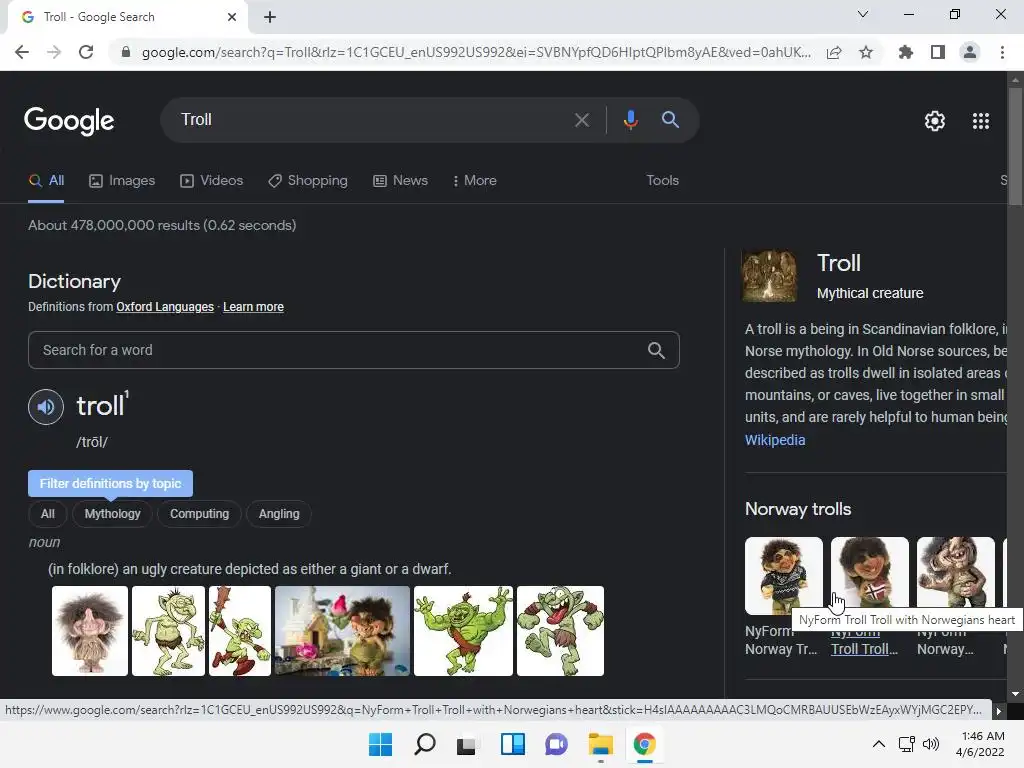Close the Troll - Google Search tab
The image size is (1024, 768).
pos(232,17)
